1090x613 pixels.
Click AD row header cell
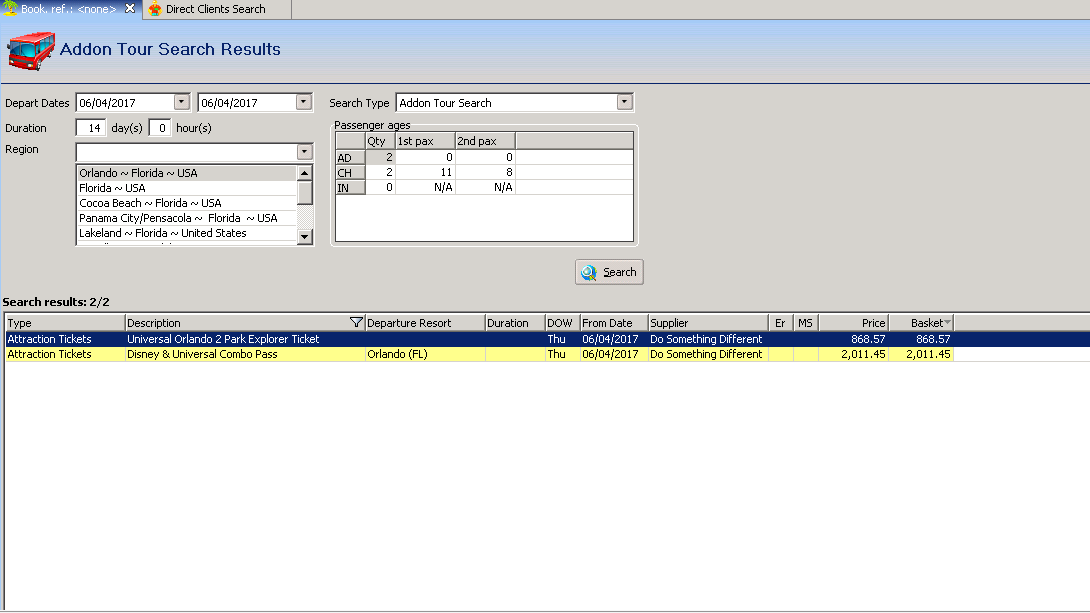tap(350, 158)
